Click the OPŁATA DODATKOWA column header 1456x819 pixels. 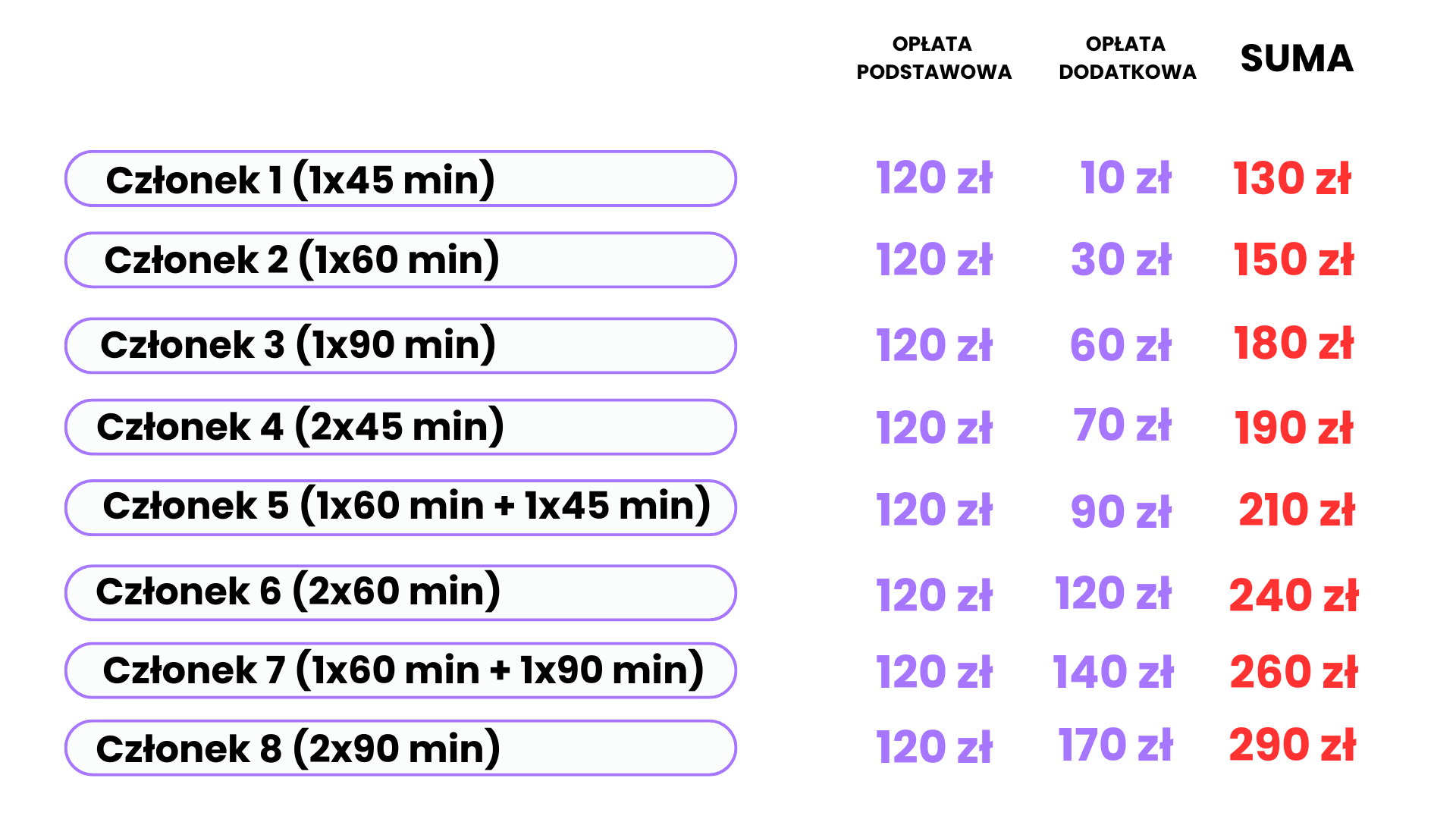coord(1127,58)
